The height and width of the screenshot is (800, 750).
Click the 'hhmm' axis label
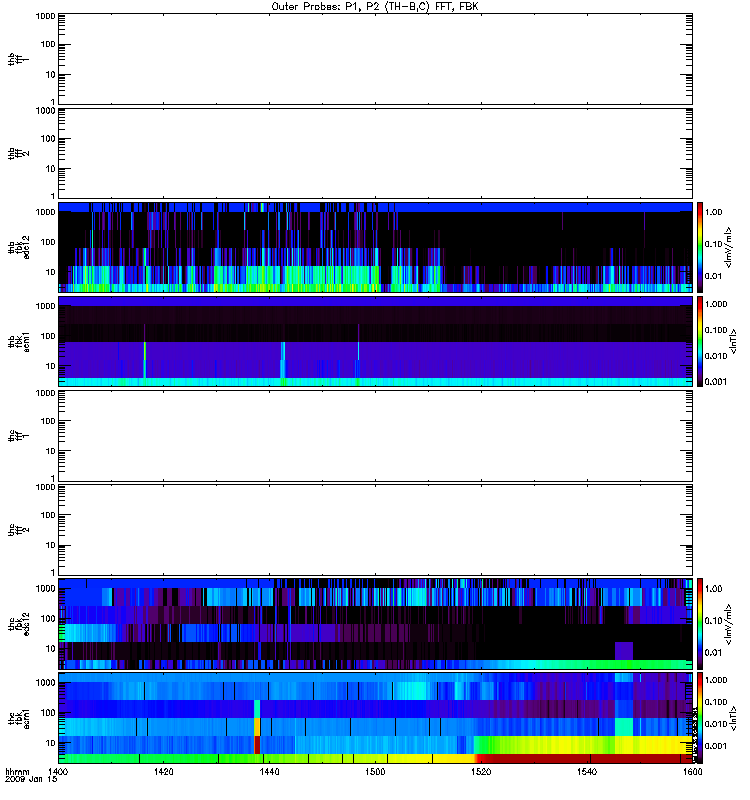click(17, 772)
